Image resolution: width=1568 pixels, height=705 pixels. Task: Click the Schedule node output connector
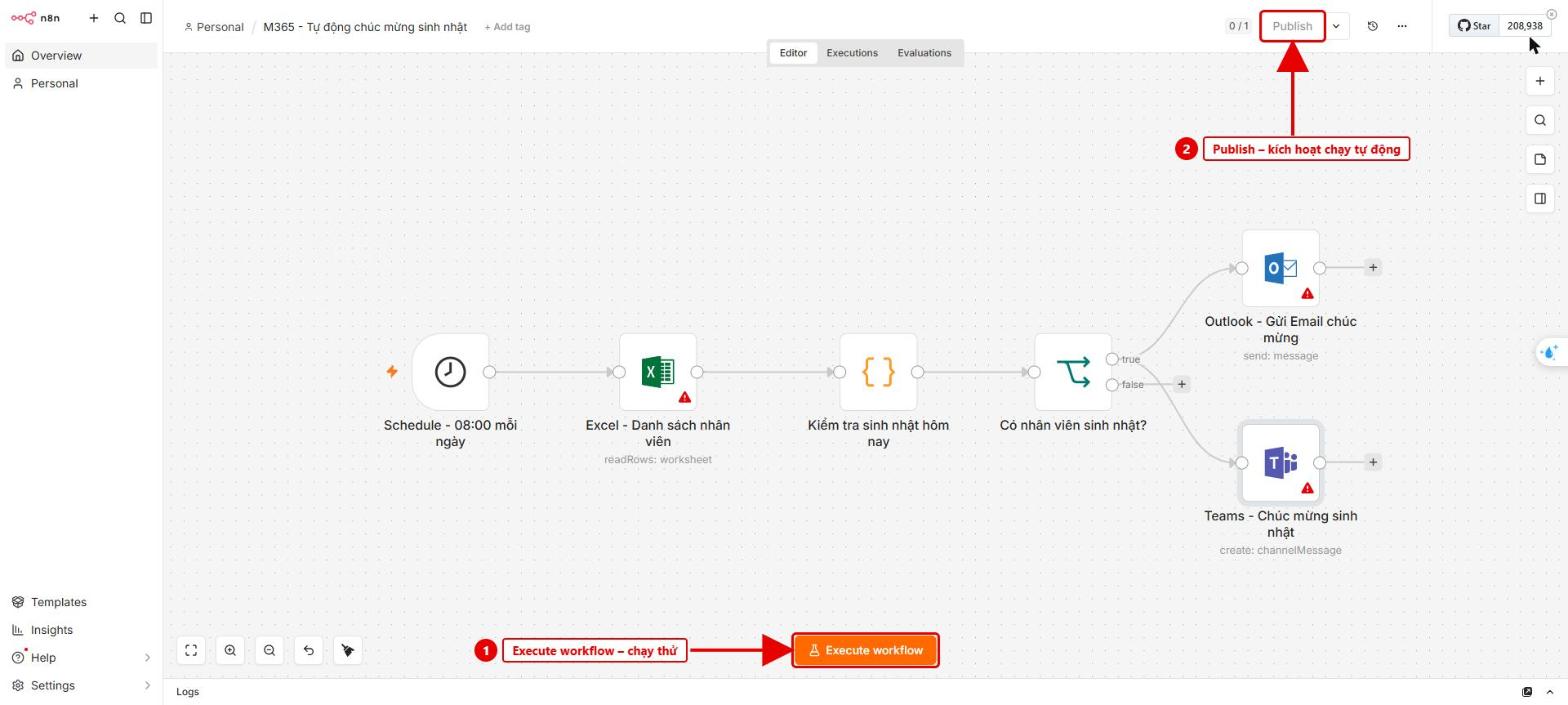[x=489, y=372]
